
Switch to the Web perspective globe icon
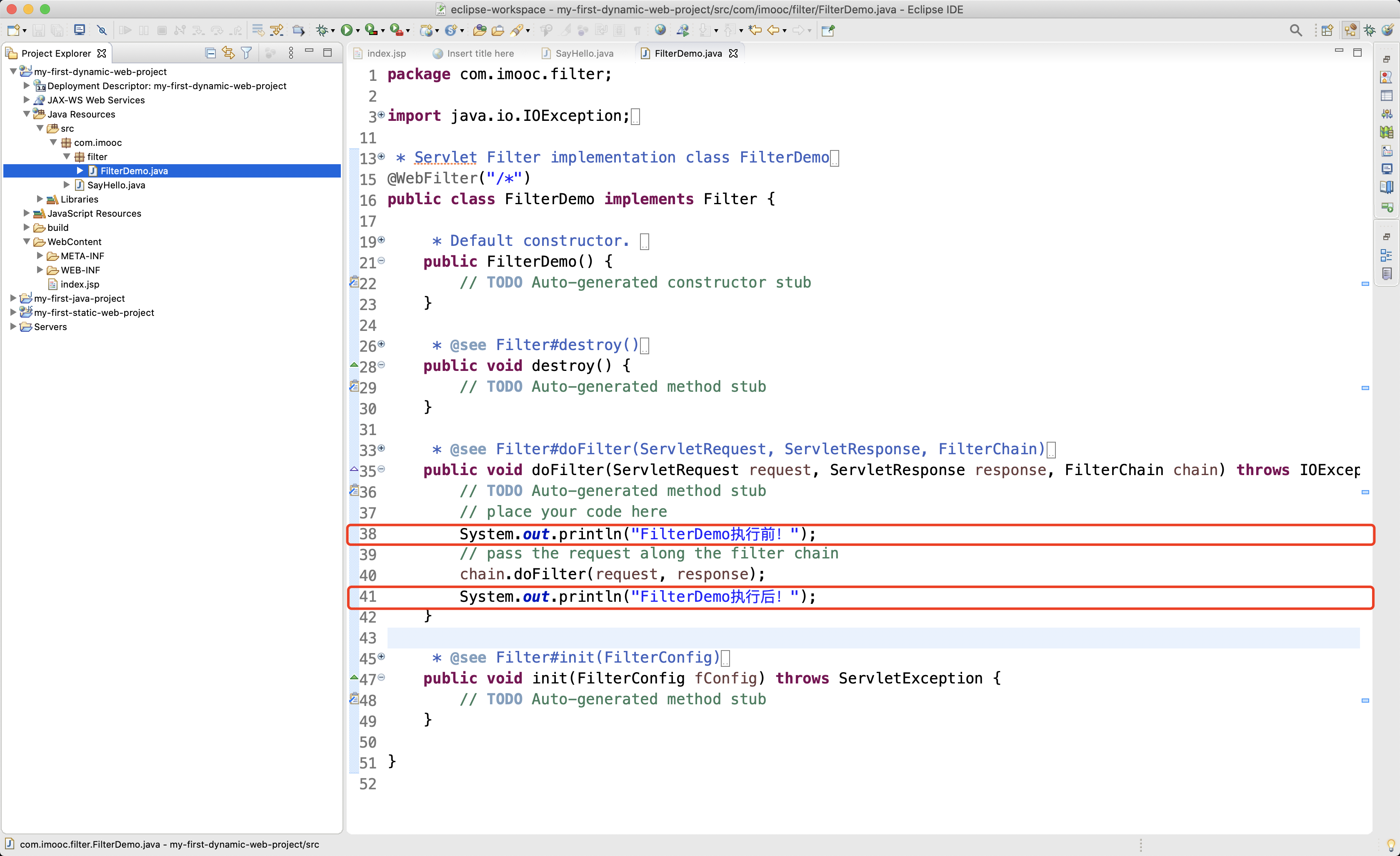tap(1387, 30)
